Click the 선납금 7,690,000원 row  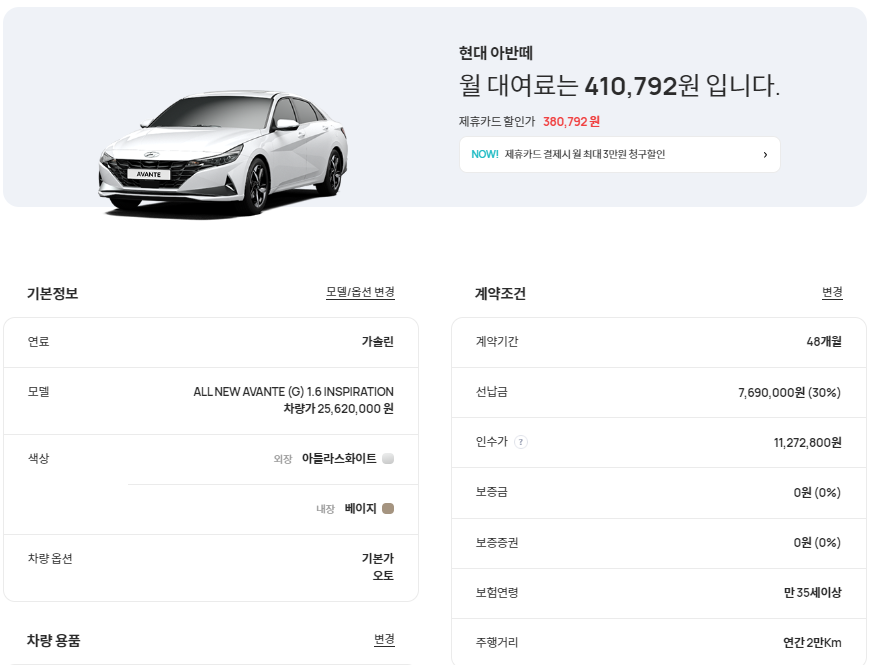coord(654,392)
